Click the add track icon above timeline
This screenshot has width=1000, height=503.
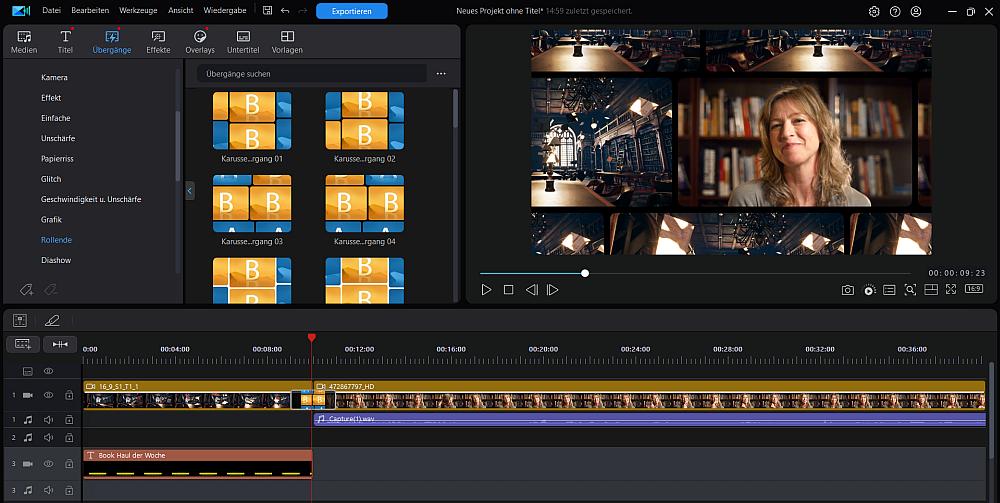(23, 344)
